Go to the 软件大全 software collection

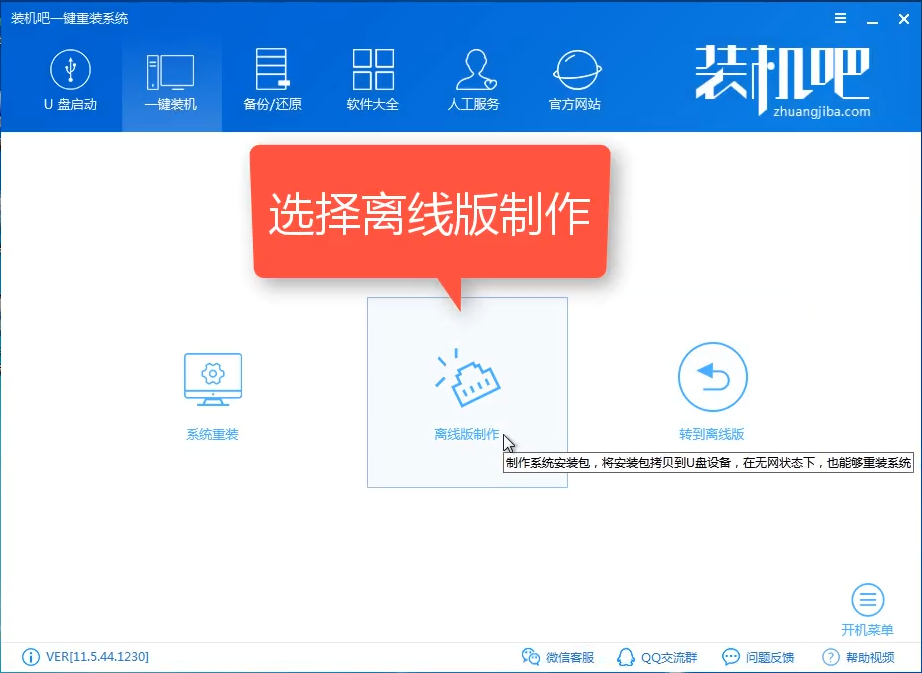tap(373, 80)
